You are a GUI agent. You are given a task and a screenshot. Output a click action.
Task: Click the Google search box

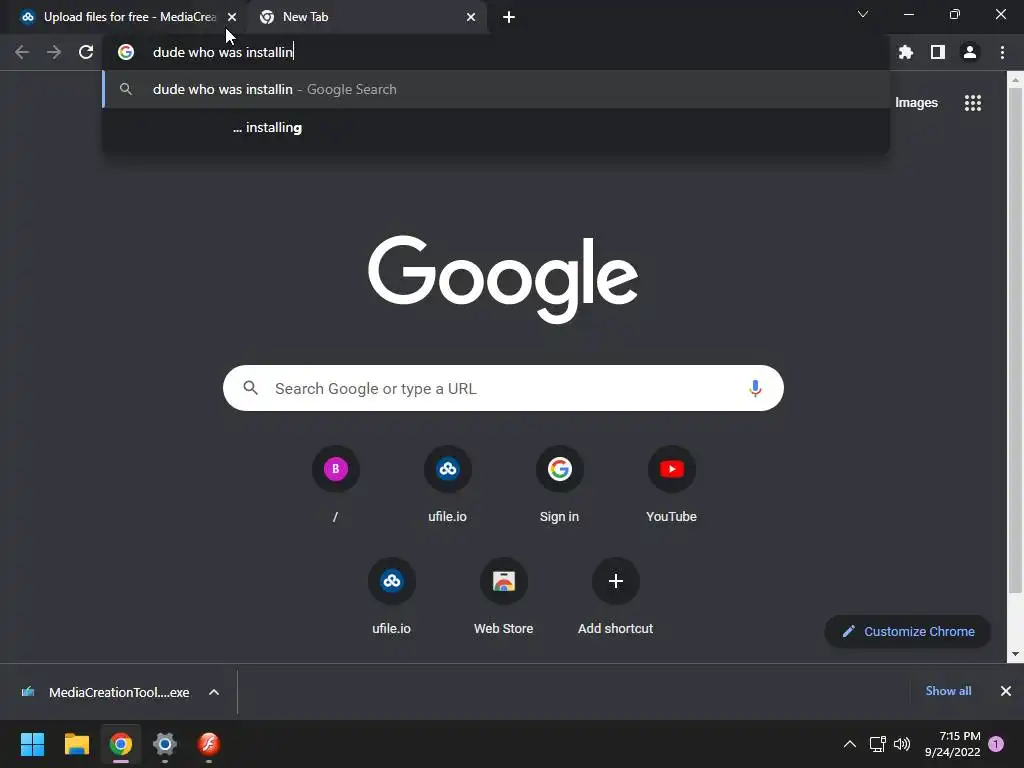(x=503, y=389)
